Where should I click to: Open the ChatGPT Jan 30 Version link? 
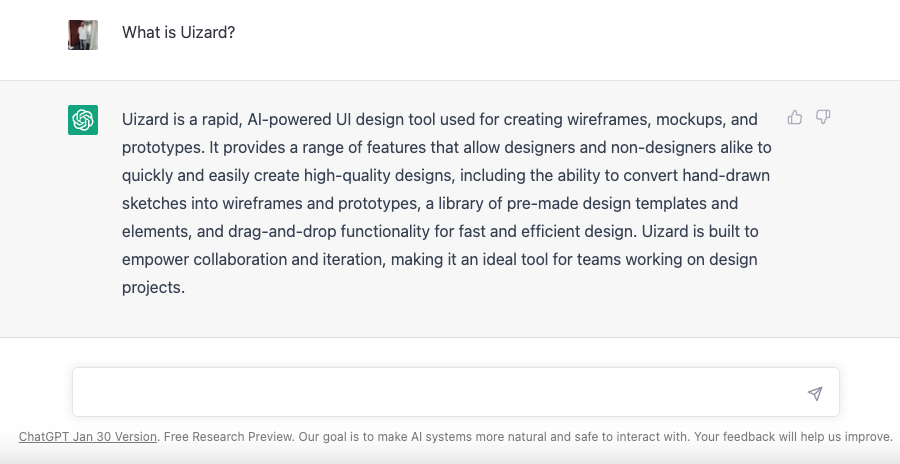[88, 437]
